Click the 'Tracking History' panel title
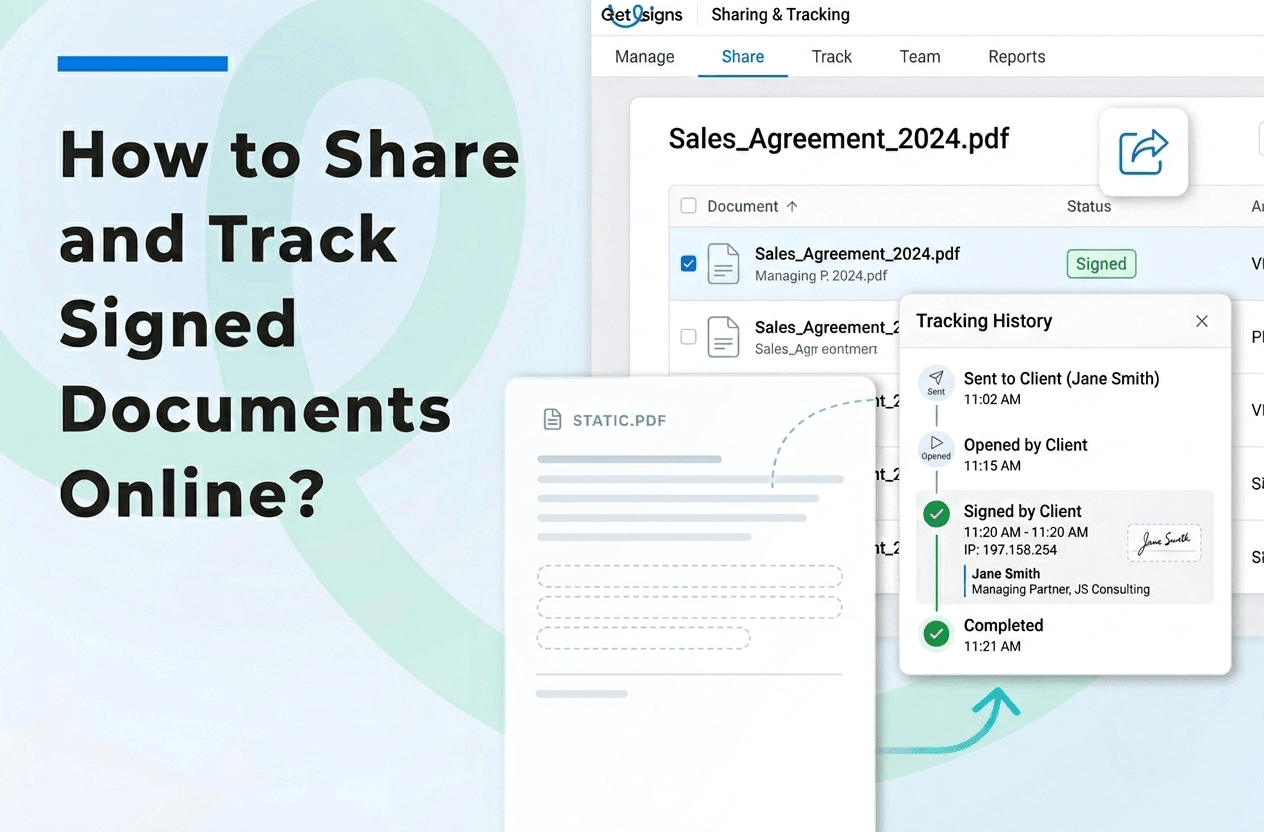Screen dimensions: 1264x832 pyautogui.click(x=984, y=321)
